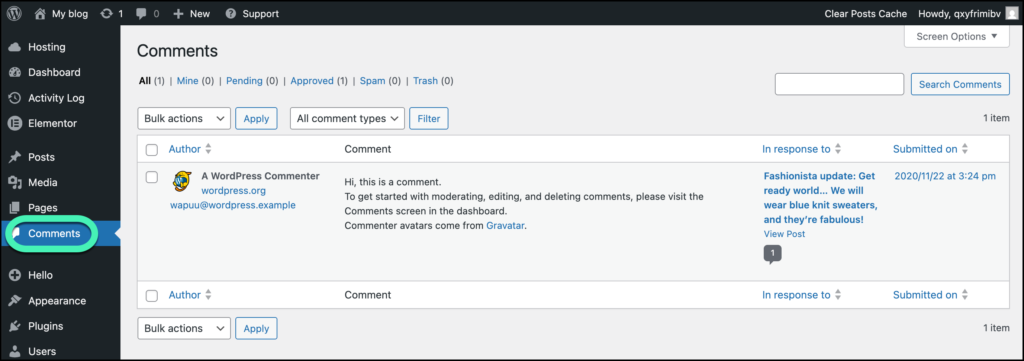Viewport: 1024px width, 361px height.
Task: Expand the Screen Options panel
Action: coord(957,37)
